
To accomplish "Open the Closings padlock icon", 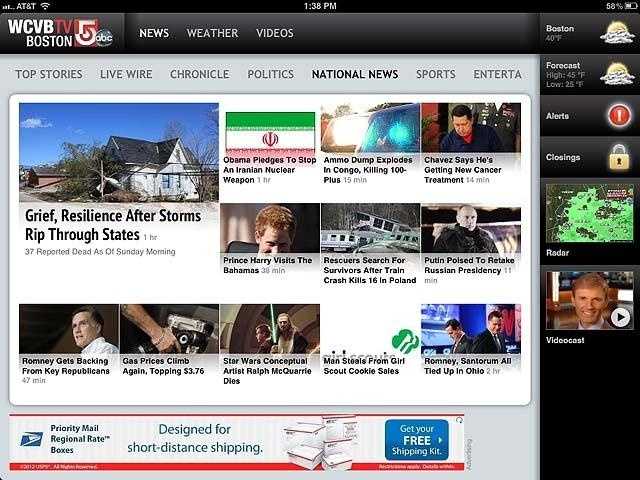I will [x=618, y=157].
